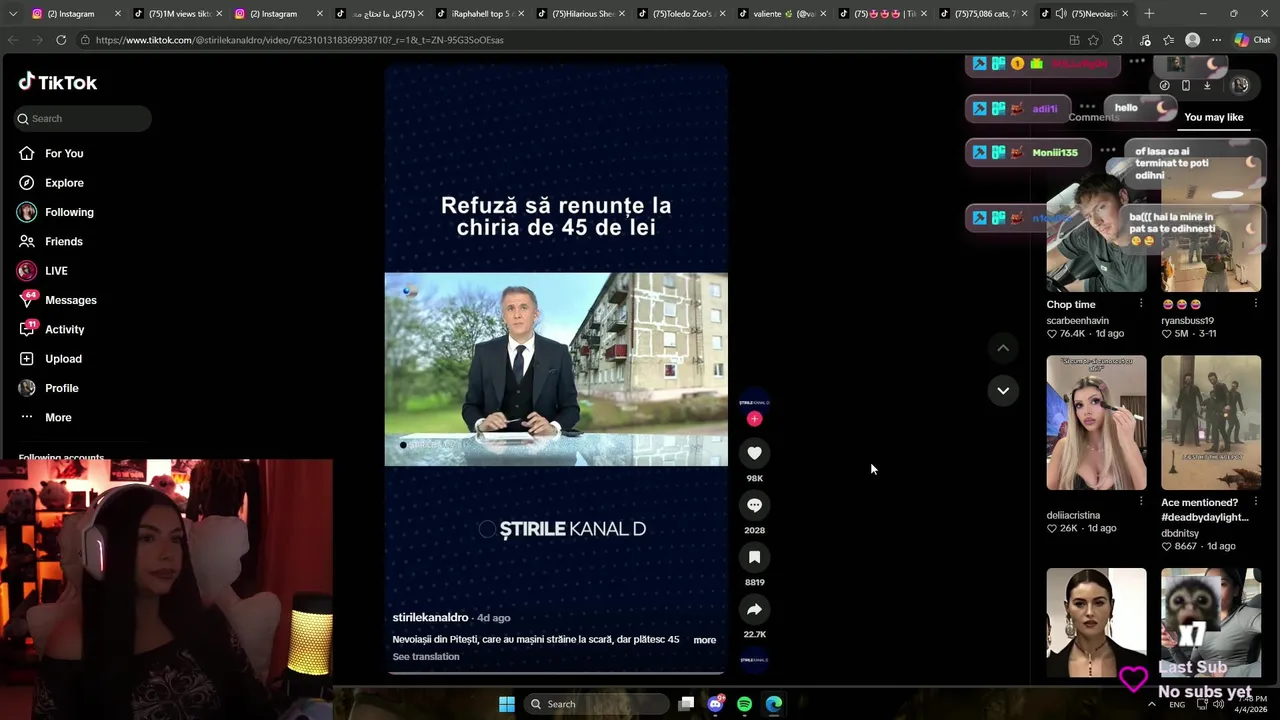1280x720 pixels.
Task: Go back in the browser
Action: click(13, 40)
